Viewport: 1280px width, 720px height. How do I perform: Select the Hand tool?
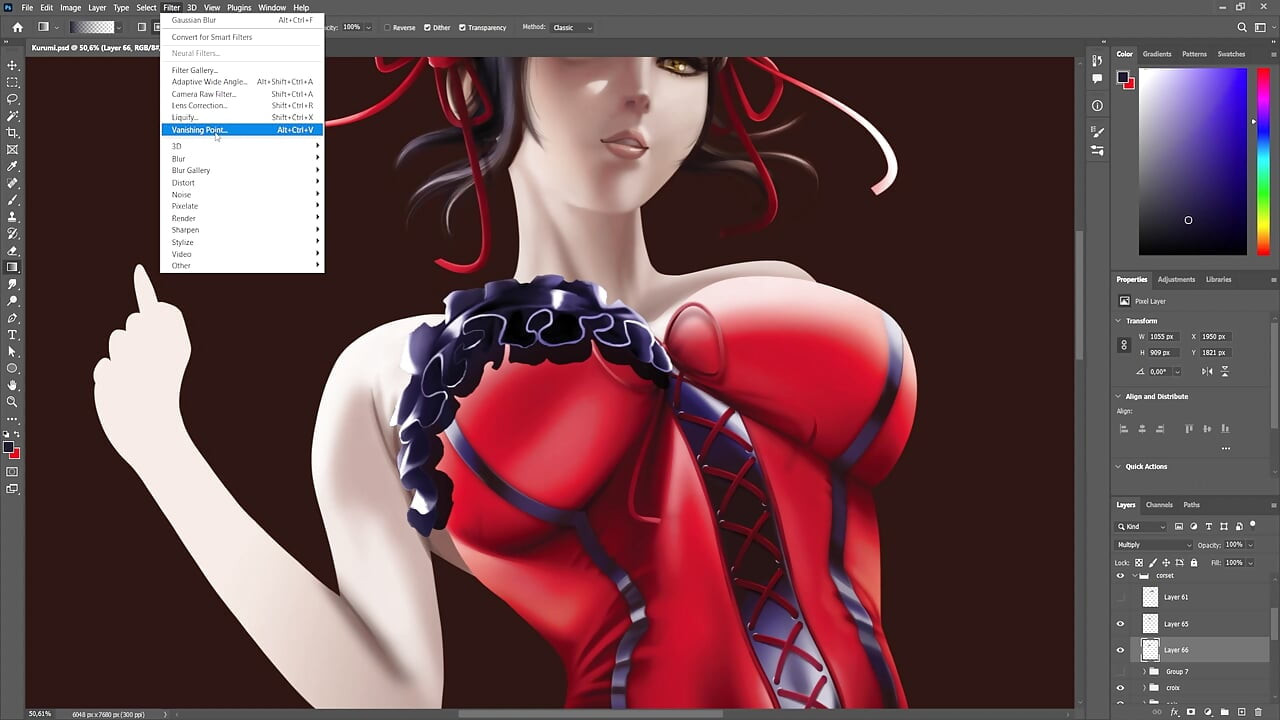click(13, 385)
